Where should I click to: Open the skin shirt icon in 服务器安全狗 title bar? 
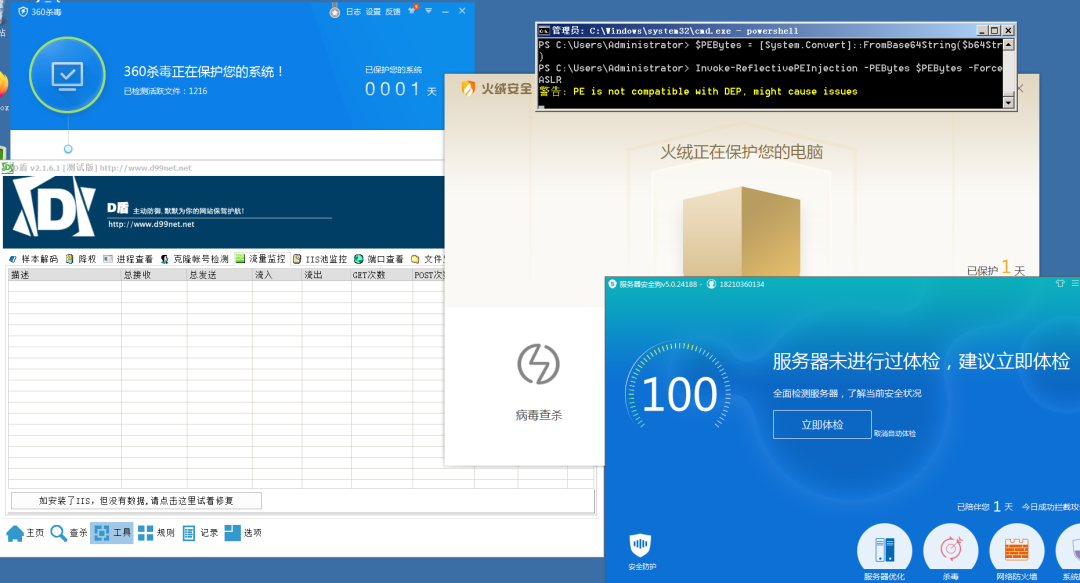pos(1060,283)
